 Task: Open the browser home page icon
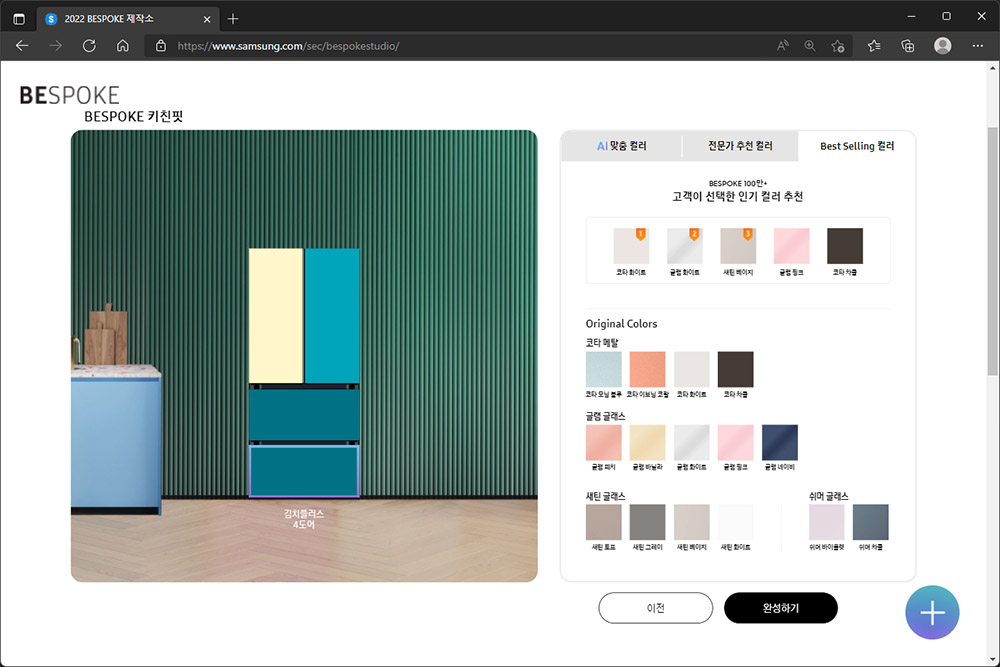[122, 46]
